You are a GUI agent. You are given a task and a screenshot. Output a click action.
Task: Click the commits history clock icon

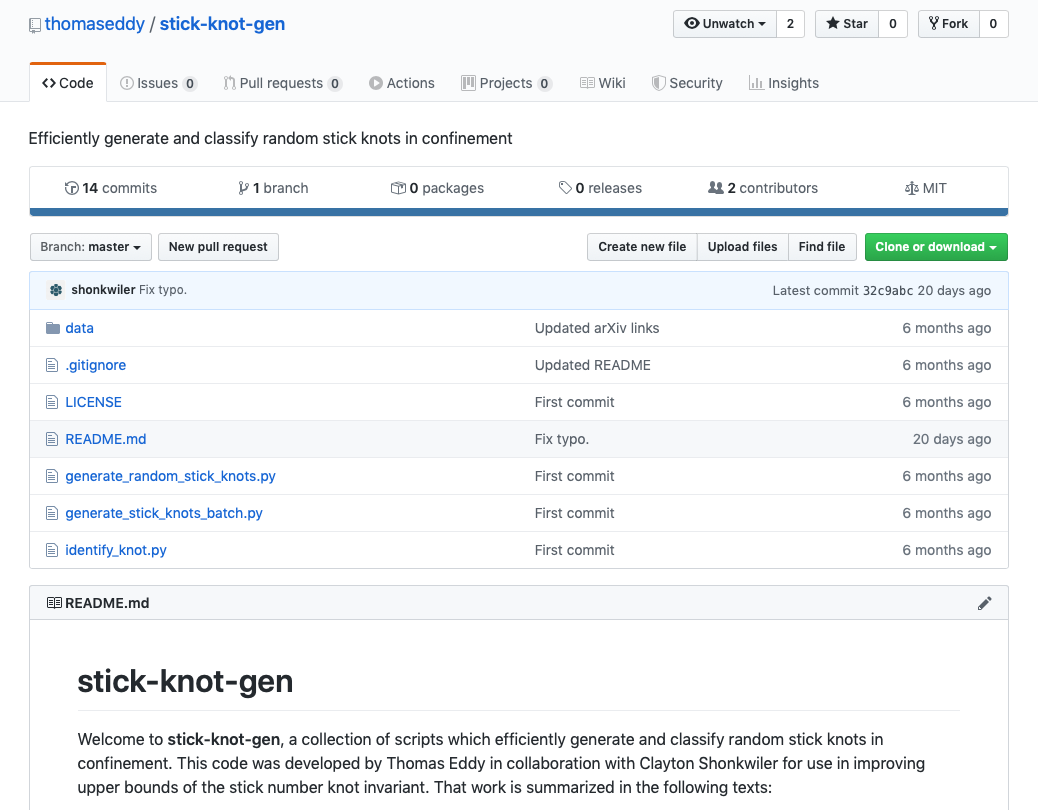[71, 188]
